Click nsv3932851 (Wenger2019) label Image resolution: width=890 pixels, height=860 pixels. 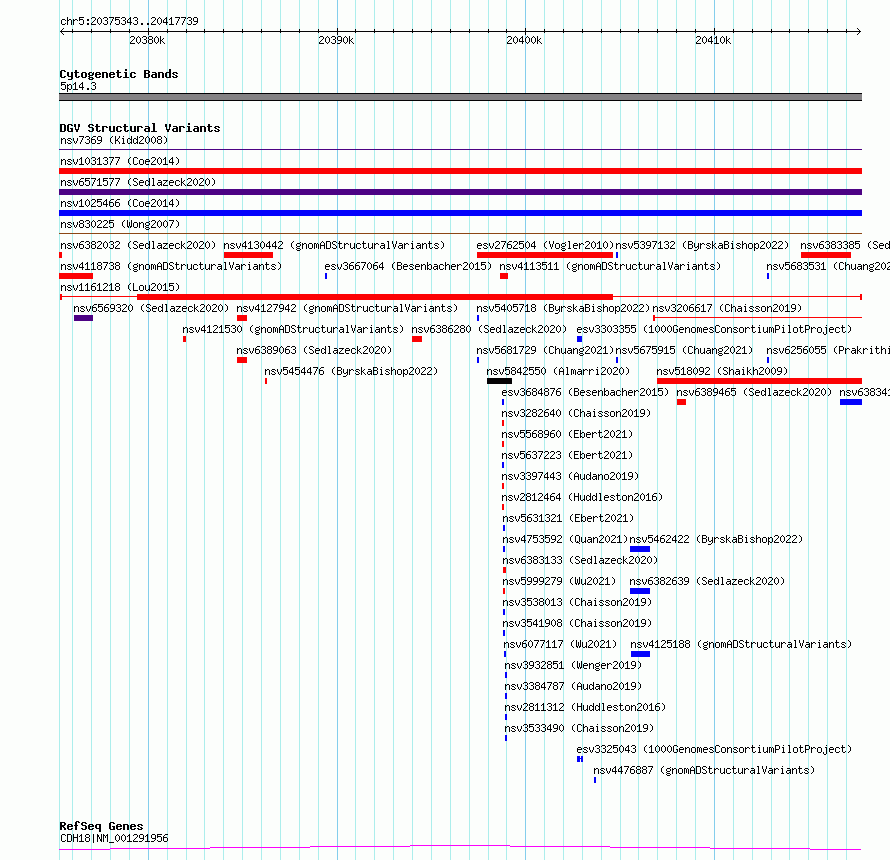[573, 665]
